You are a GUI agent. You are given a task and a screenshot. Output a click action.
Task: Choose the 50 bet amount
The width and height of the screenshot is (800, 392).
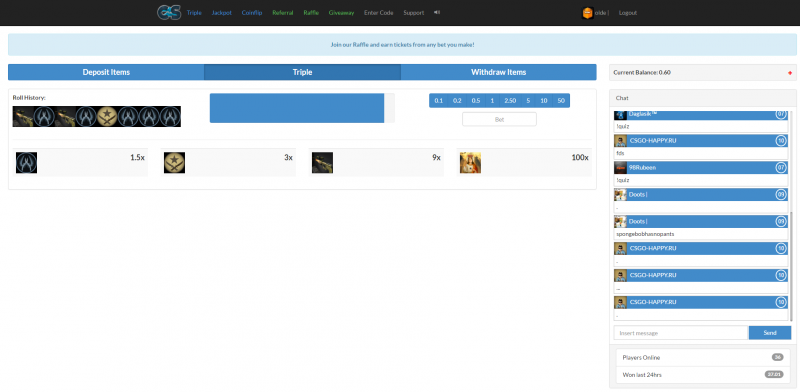[x=561, y=101]
